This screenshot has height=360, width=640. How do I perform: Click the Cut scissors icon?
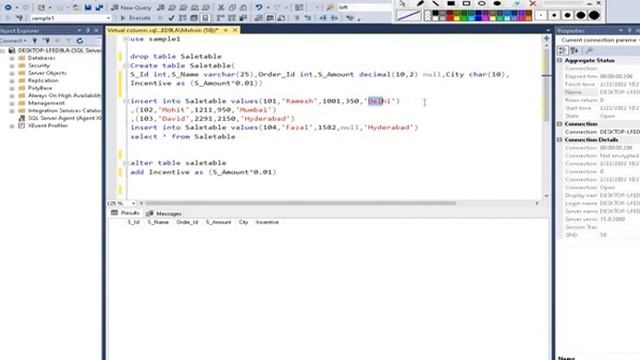(x=221, y=7)
